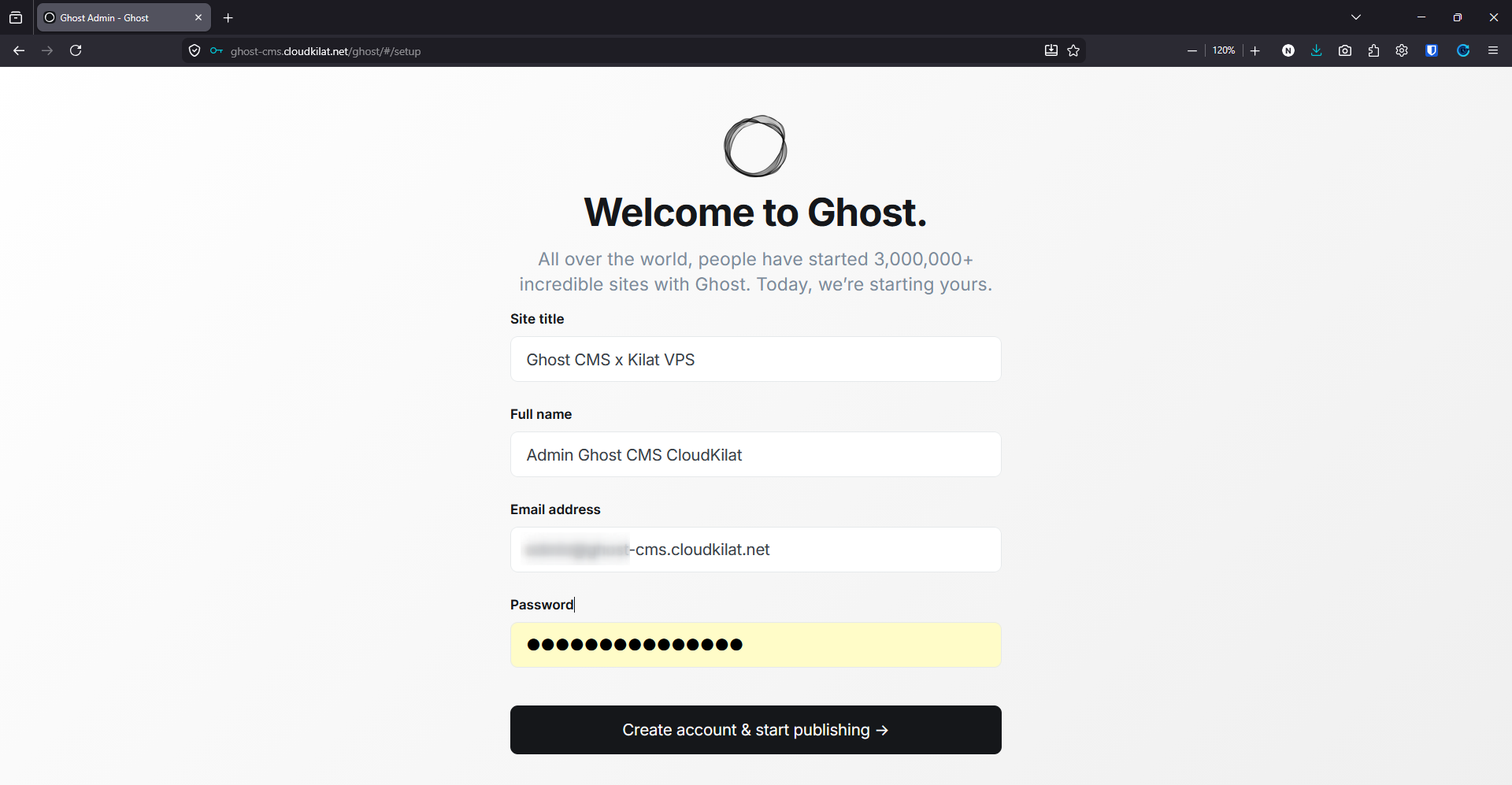Click the Ghost circle logo

[755, 146]
